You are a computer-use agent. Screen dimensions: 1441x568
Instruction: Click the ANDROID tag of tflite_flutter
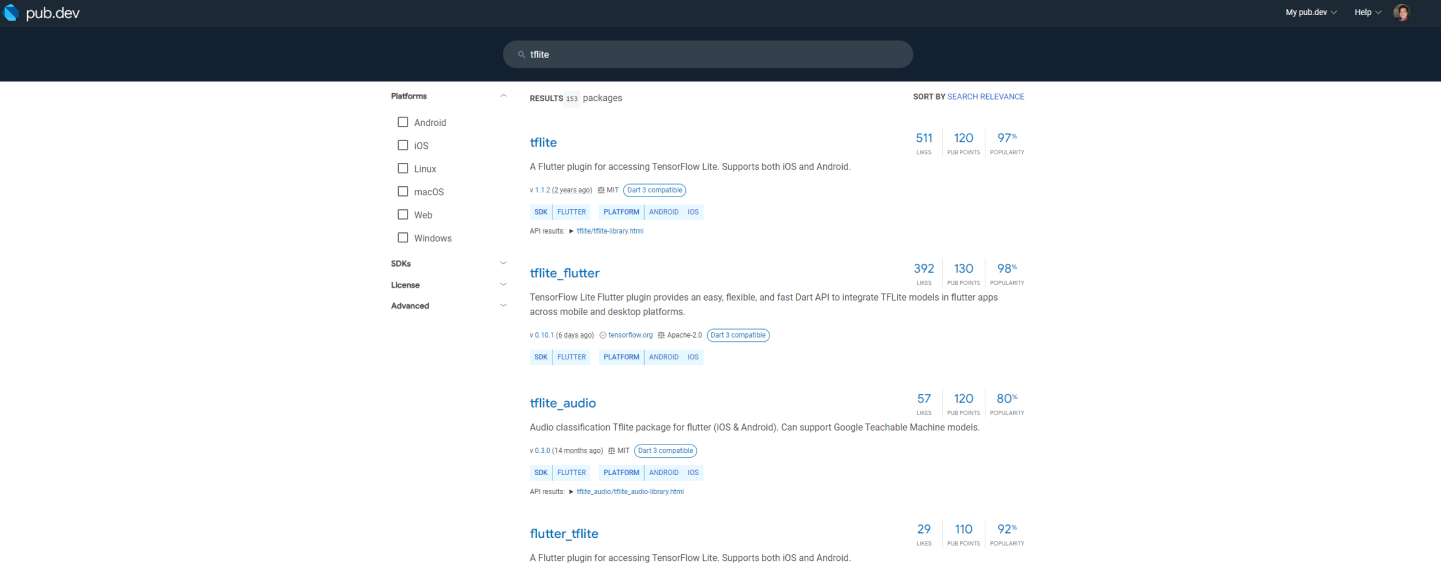point(664,357)
